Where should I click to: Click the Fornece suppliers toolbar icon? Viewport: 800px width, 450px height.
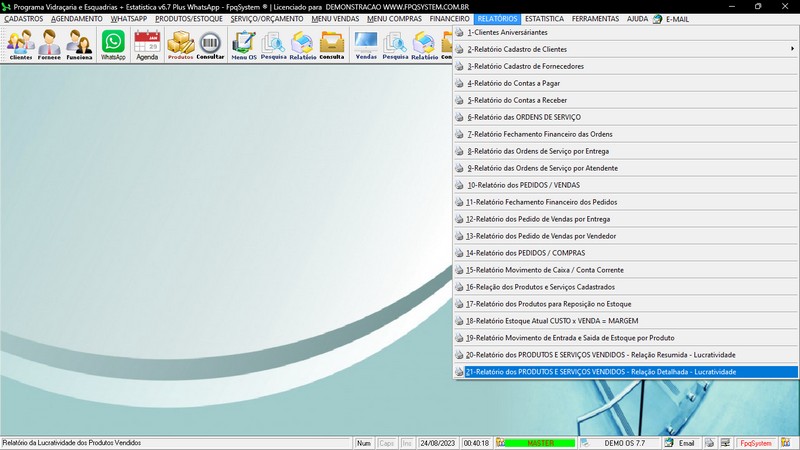(x=51, y=45)
